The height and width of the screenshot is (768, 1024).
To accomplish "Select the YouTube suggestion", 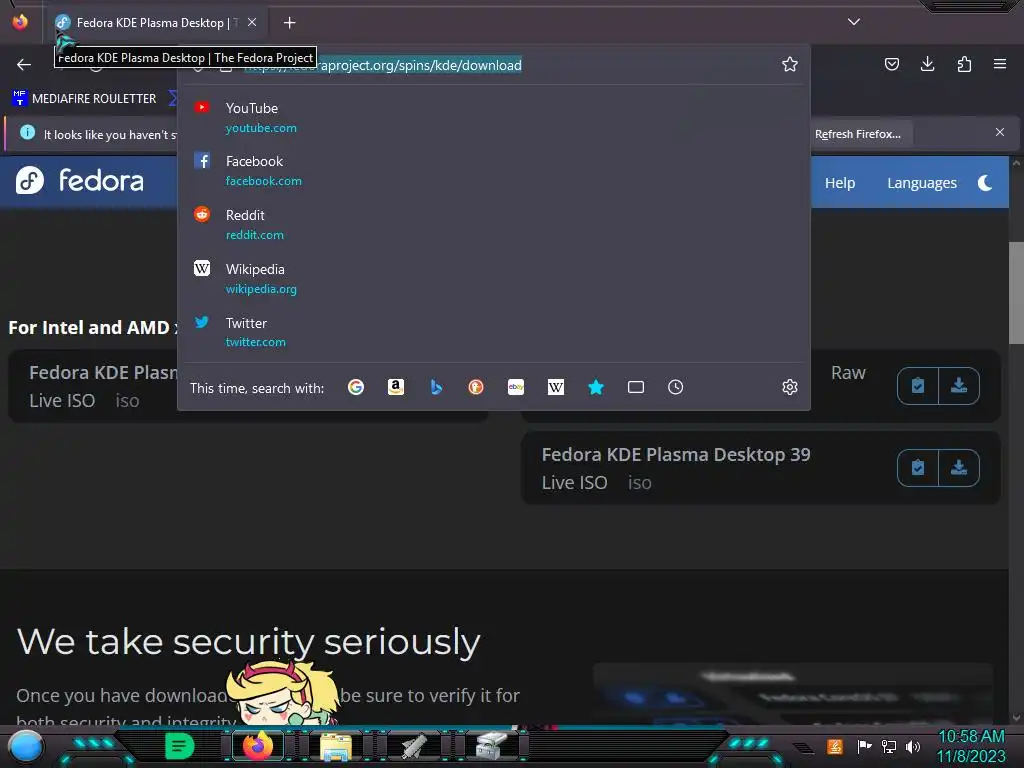I will point(494,118).
